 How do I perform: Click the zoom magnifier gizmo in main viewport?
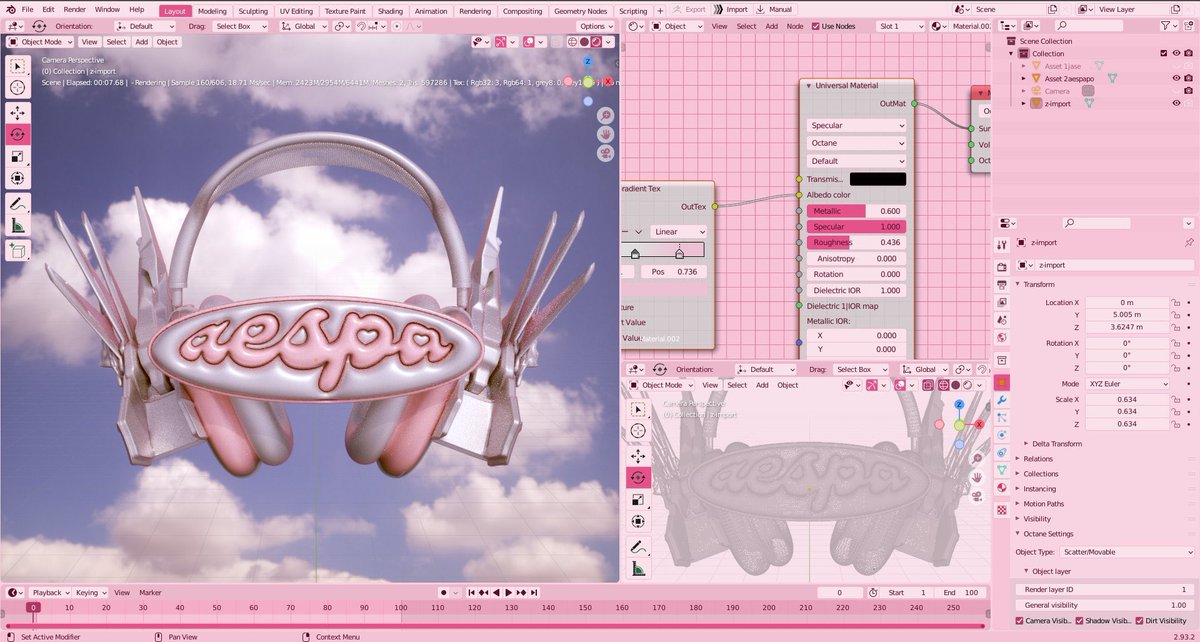[605, 115]
